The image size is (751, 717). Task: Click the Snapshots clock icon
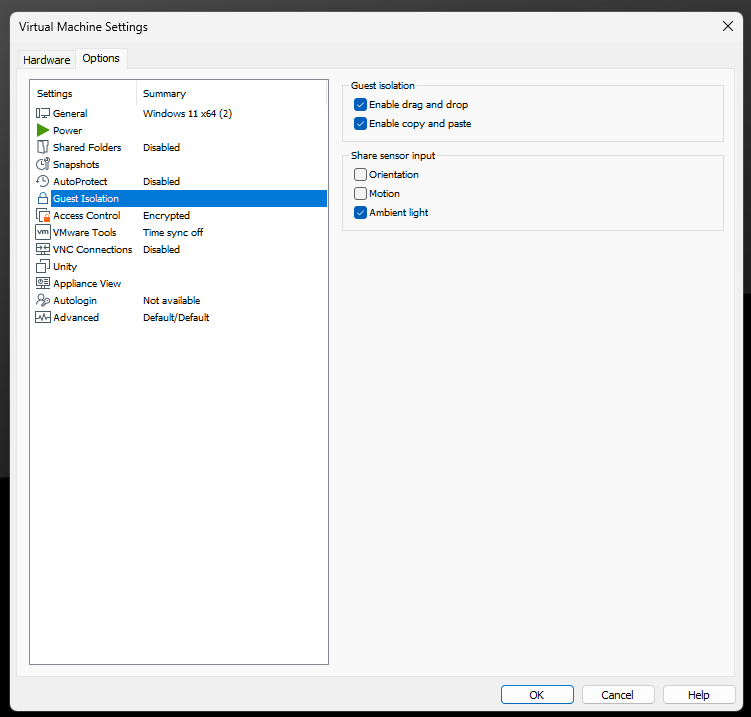pyautogui.click(x=42, y=165)
